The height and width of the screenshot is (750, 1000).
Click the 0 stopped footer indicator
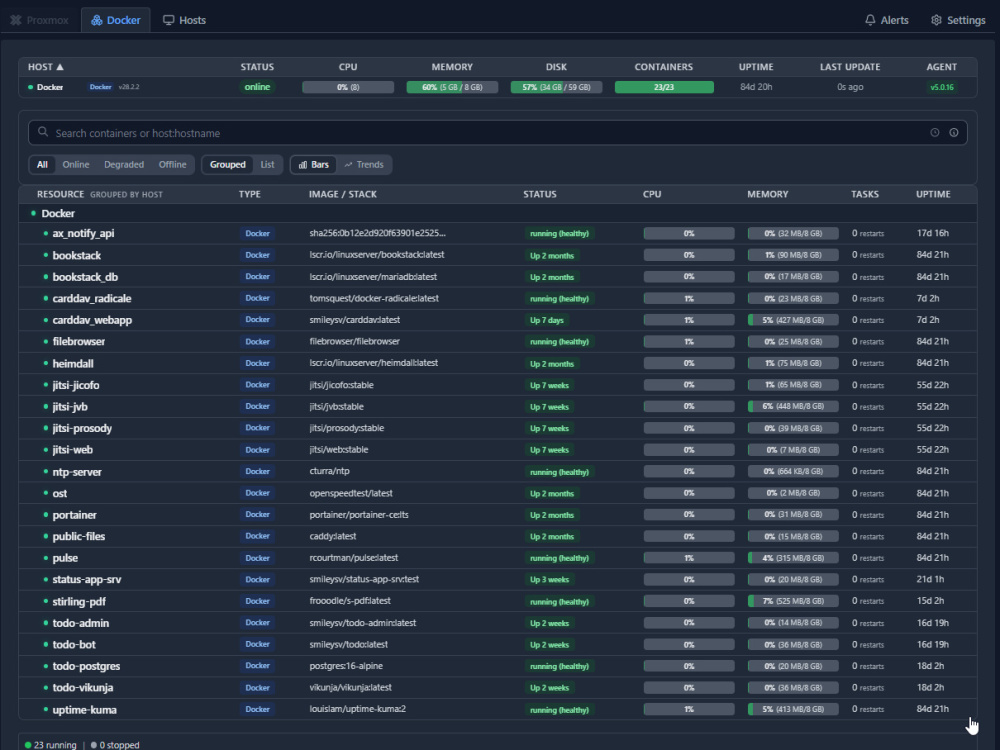(x=115, y=744)
